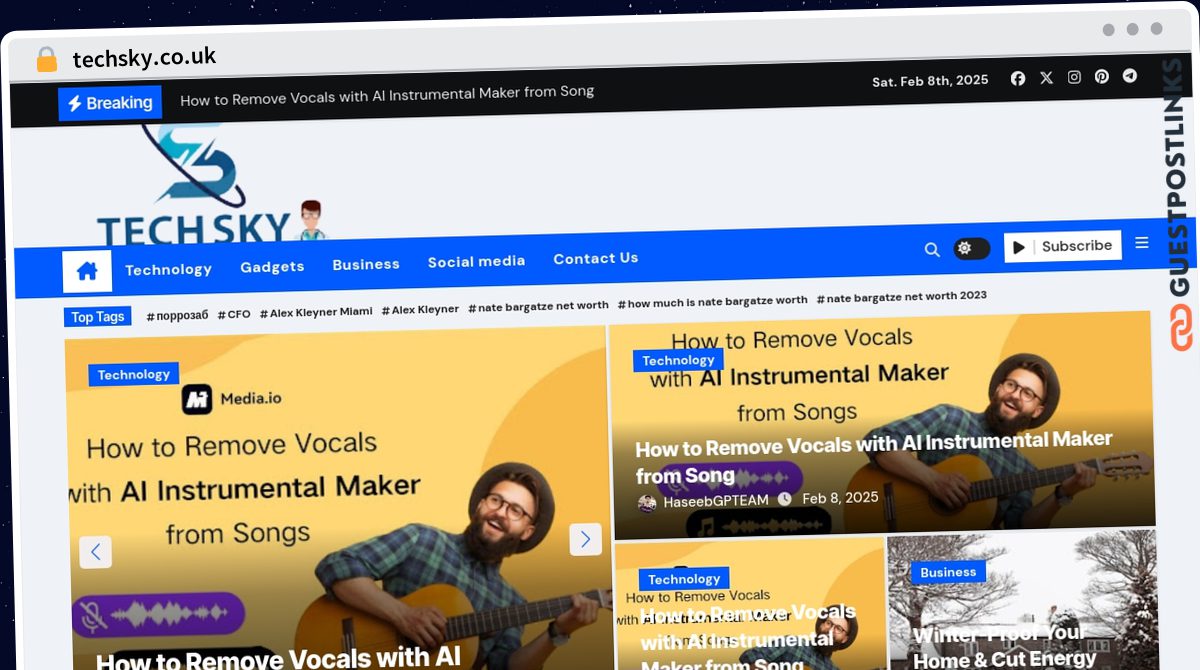Open the #поррозаб tag
The image size is (1200, 670).
pyautogui.click(x=177, y=315)
